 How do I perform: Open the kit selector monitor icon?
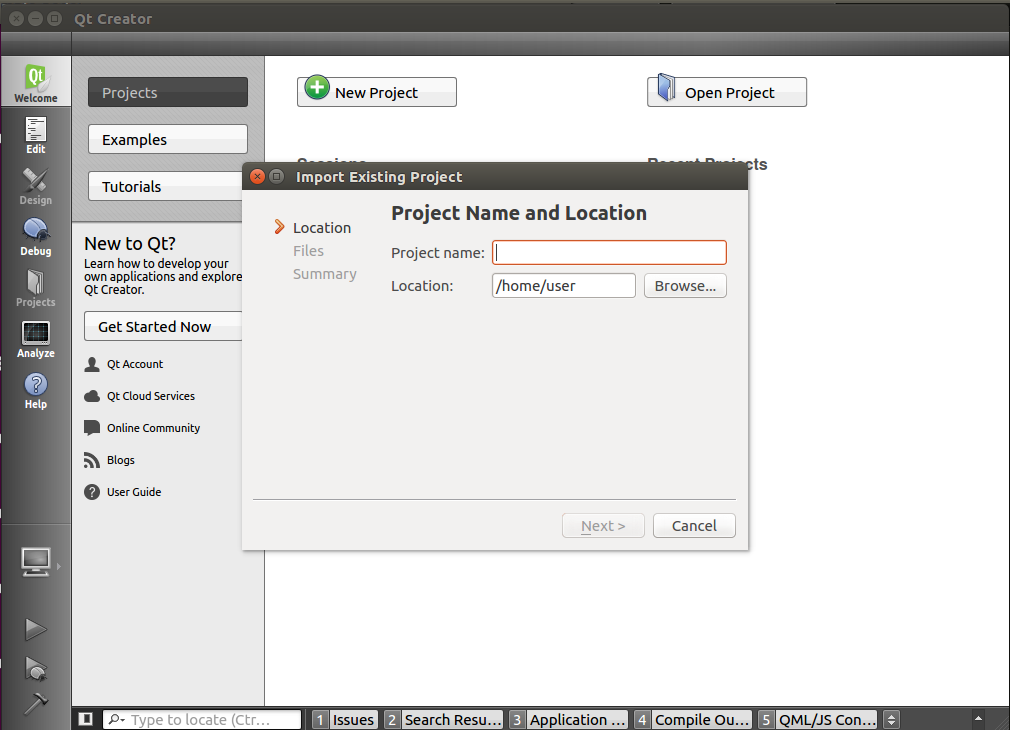[35, 562]
